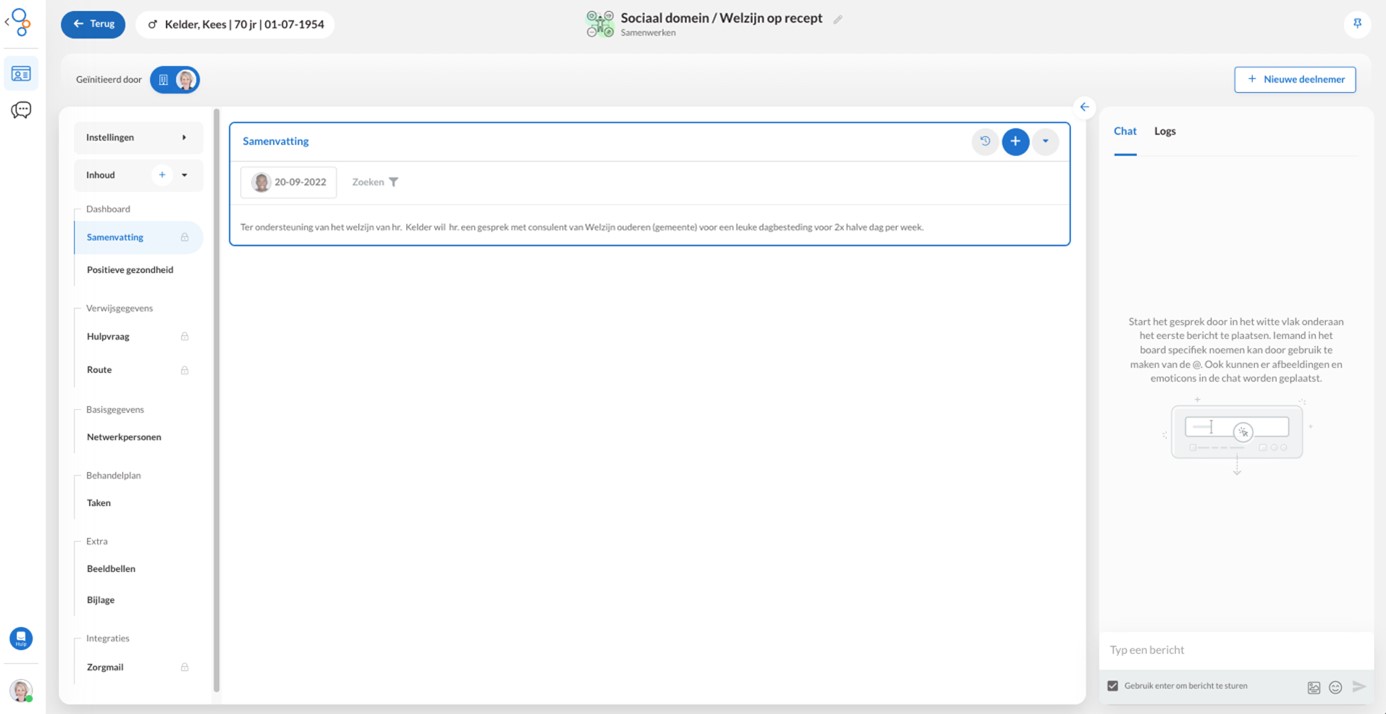
Task: Open the Inhoud dropdown arrow
Action: pos(184,175)
